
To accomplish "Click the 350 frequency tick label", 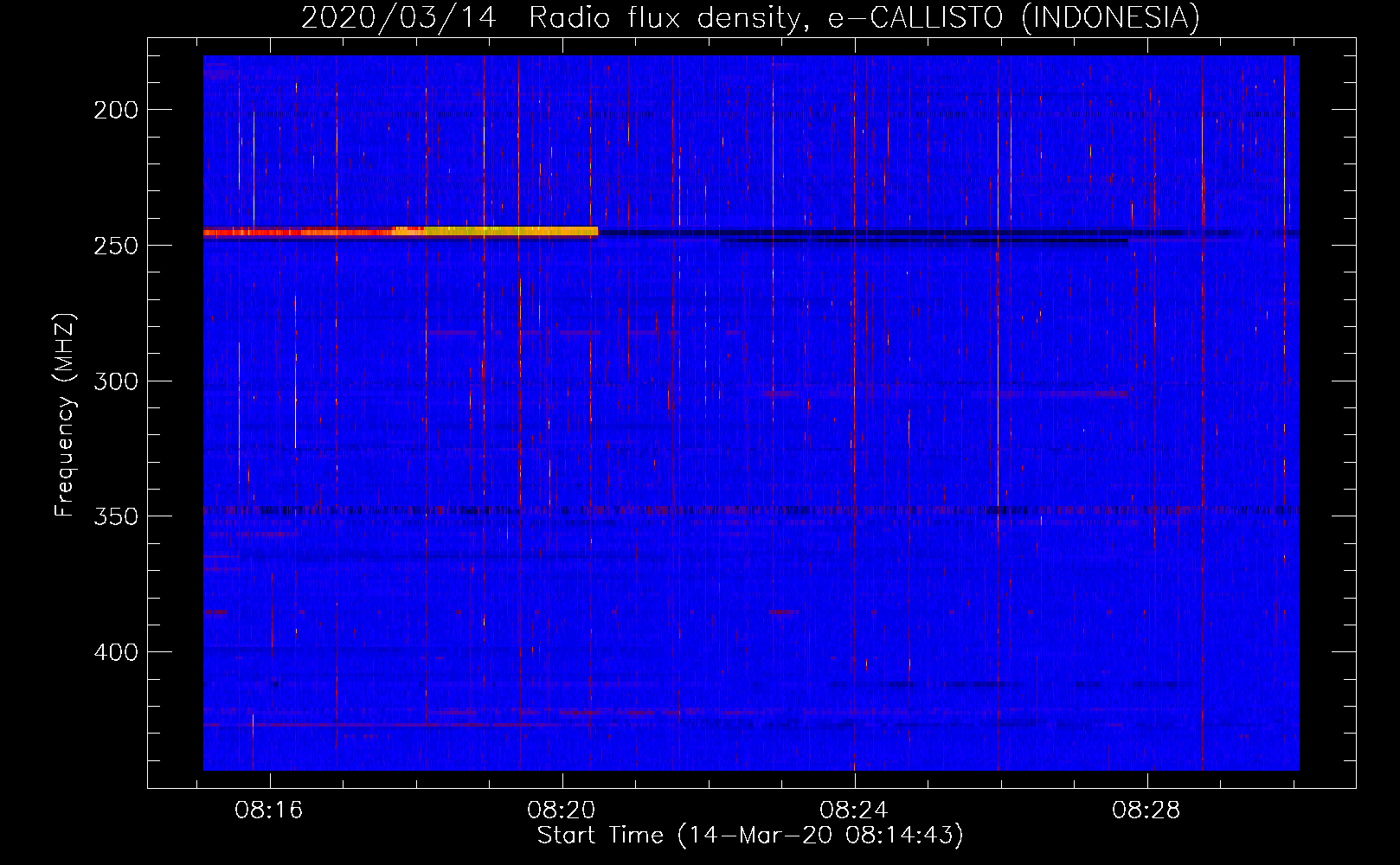I will pyautogui.click(x=115, y=516).
